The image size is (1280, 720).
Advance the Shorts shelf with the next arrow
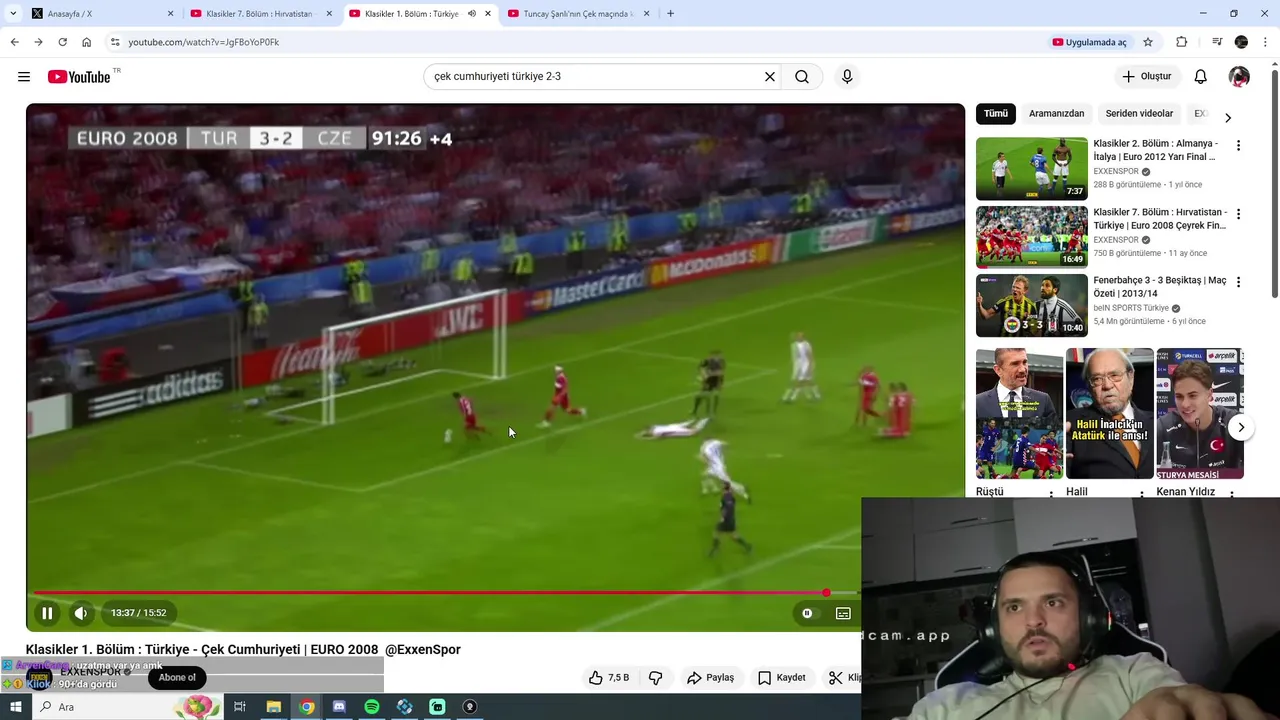coord(1241,427)
